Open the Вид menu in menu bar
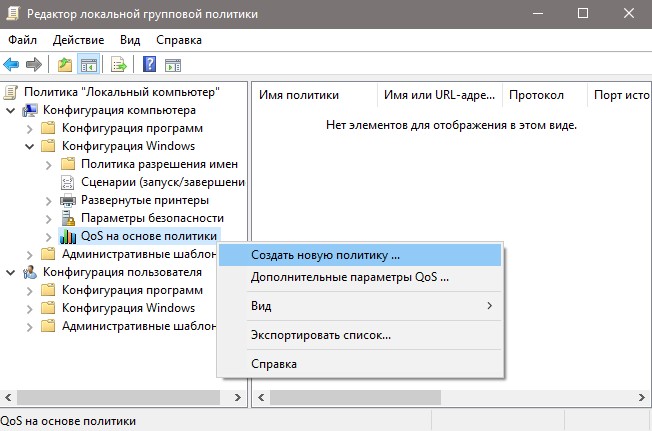Screen dimensions: 652x431 coord(130,40)
